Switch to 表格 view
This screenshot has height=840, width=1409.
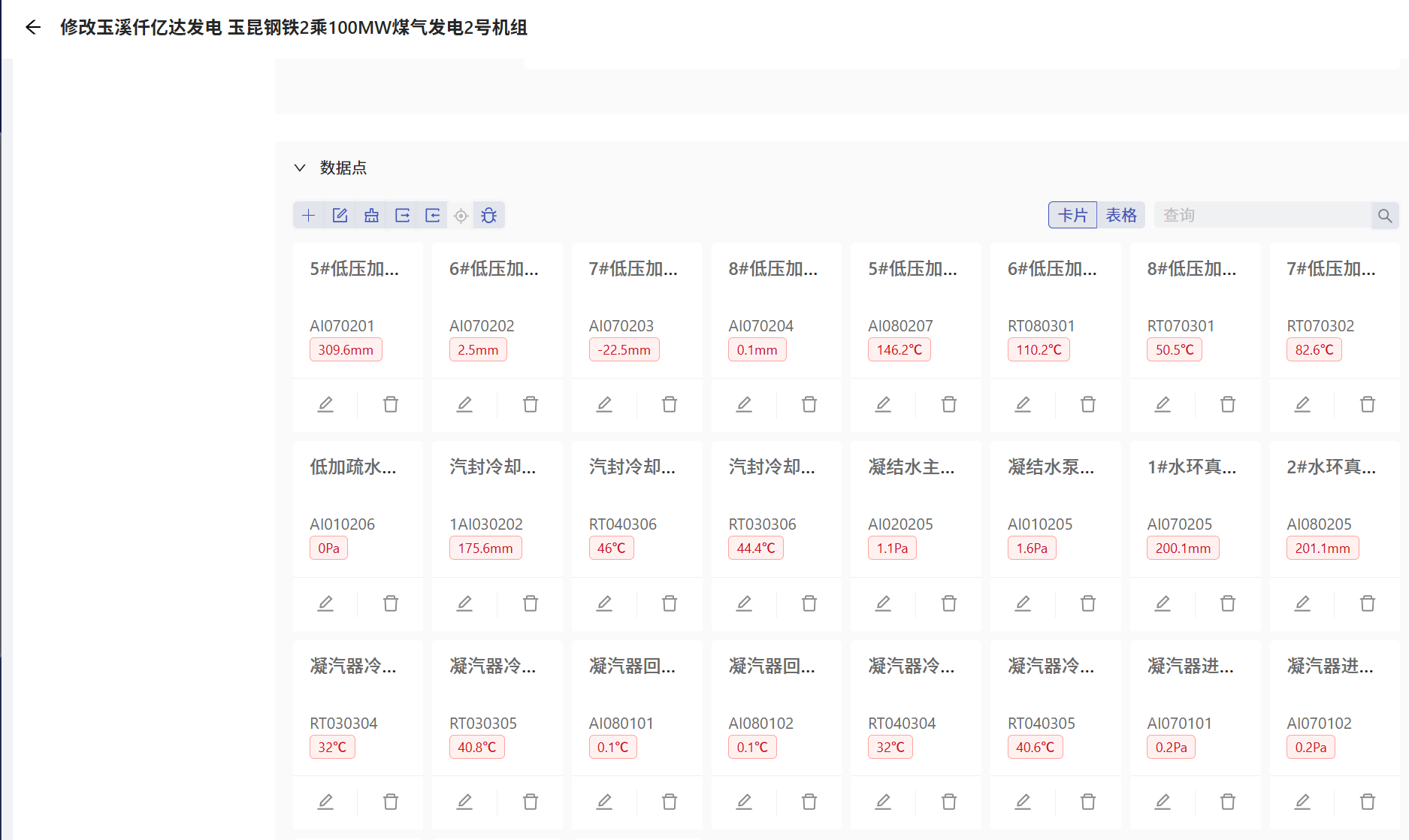1121,215
